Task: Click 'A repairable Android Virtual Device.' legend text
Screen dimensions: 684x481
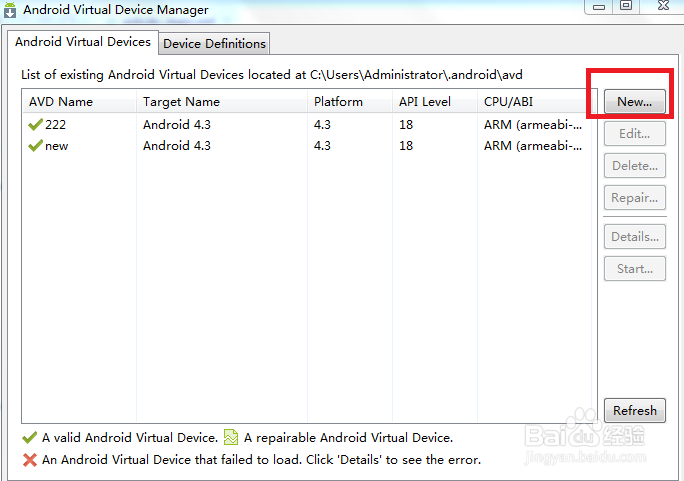Action: 348,437
